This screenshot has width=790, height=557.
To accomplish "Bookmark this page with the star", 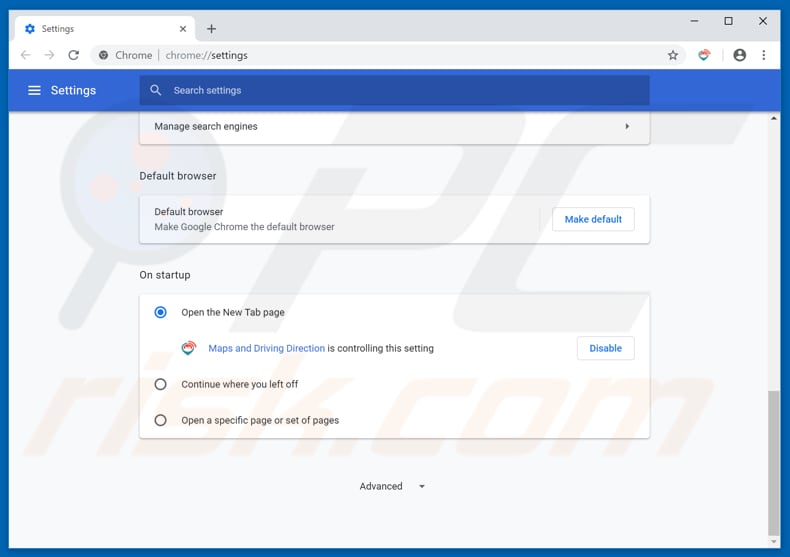I will pyautogui.click(x=673, y=55).
